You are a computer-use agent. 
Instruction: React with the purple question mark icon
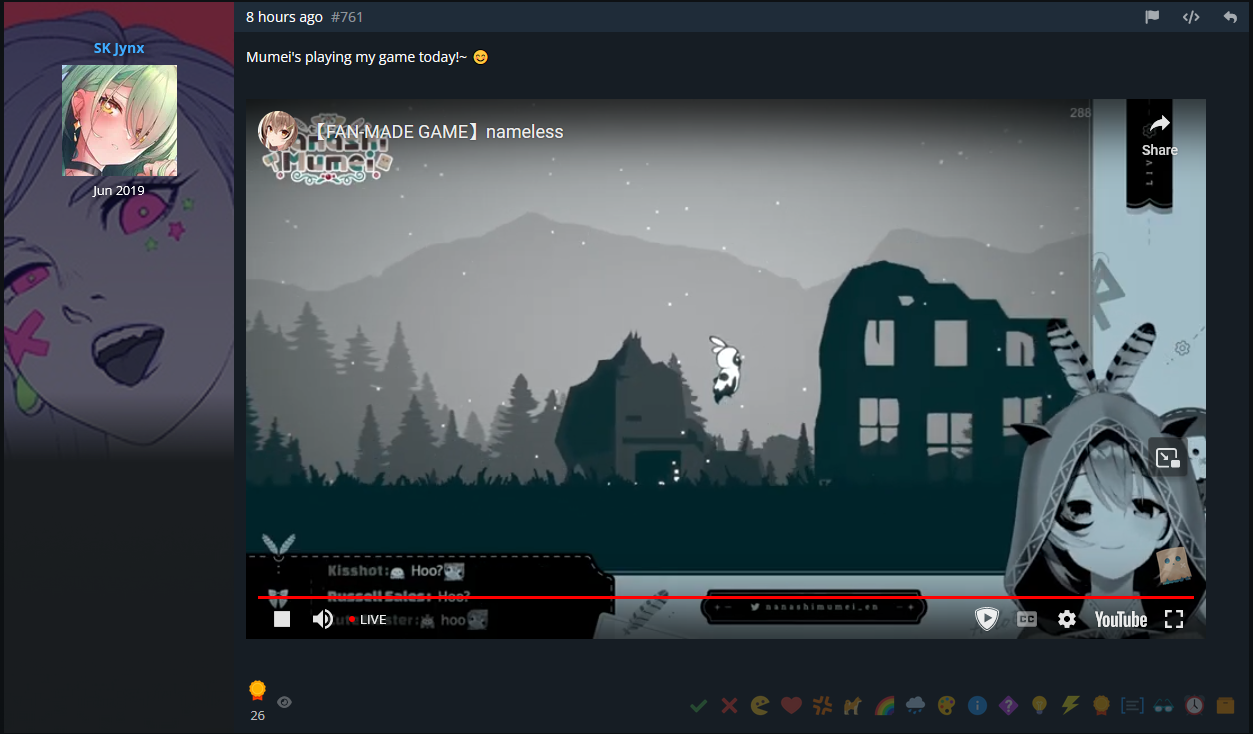[x=1008, y=706]
